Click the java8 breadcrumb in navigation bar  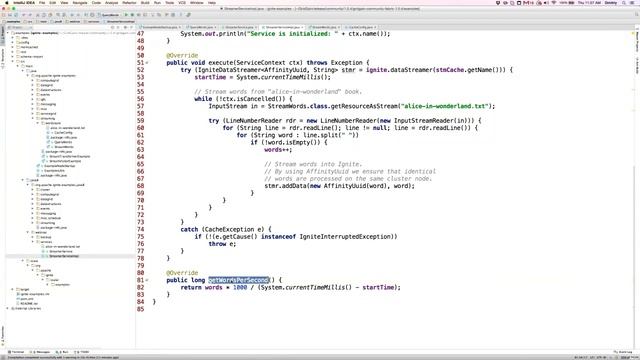pos(57,21)
